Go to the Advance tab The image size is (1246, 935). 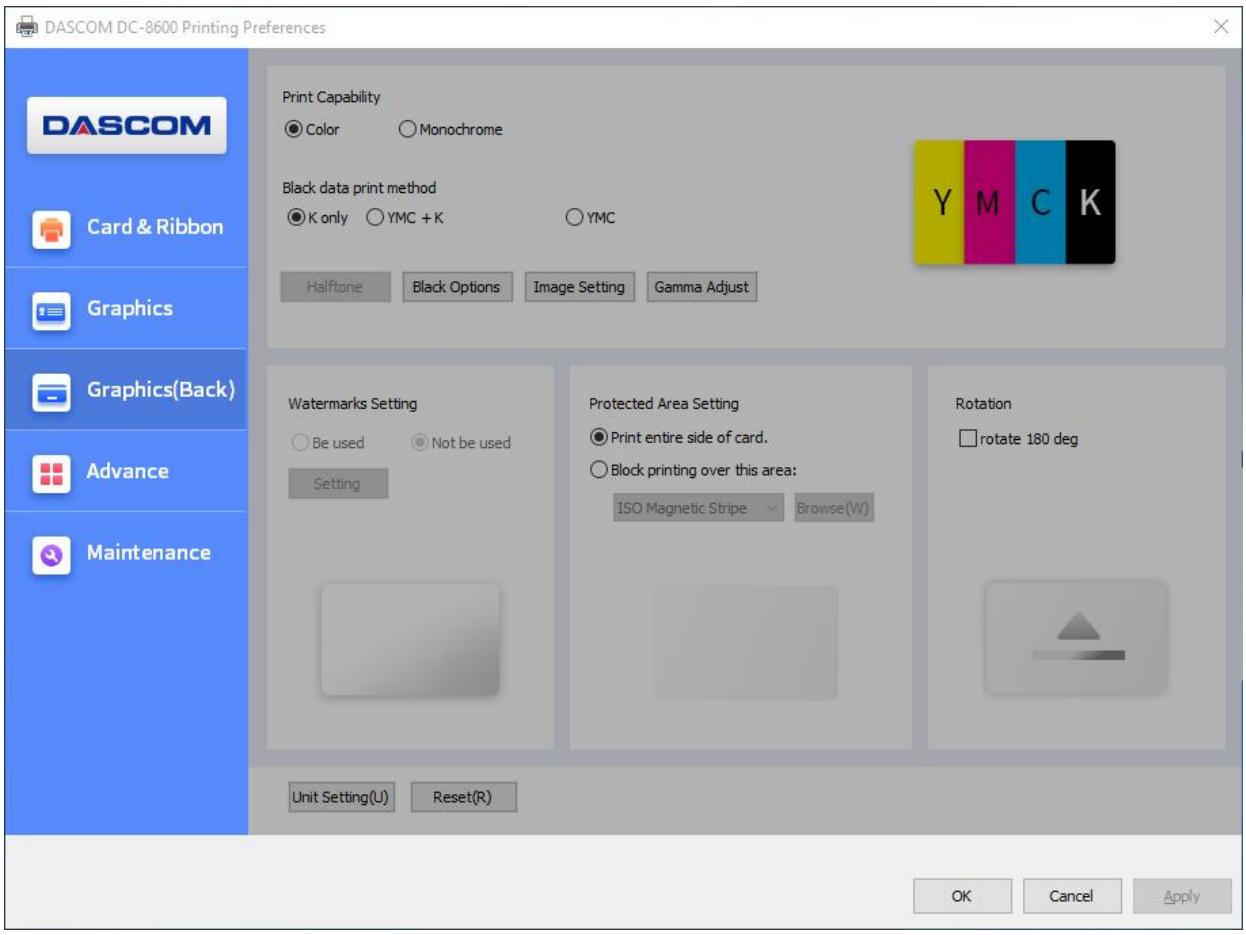[x=126, y=471]
